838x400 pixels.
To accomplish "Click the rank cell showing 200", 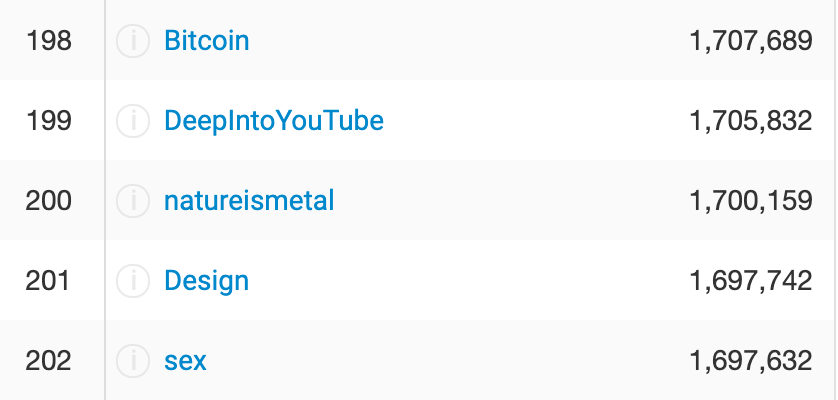I will [x=49, y=201].
